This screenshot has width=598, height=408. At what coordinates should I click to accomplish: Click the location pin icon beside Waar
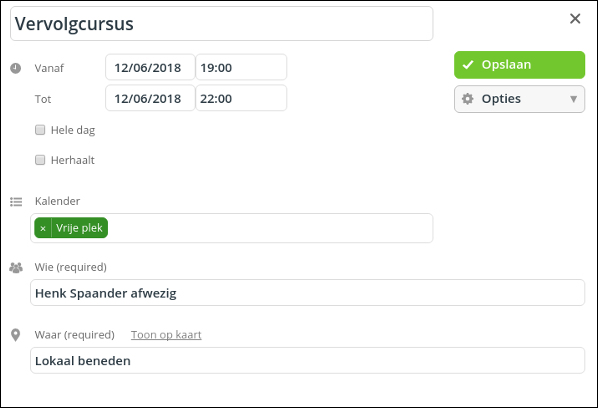(15, 335)
